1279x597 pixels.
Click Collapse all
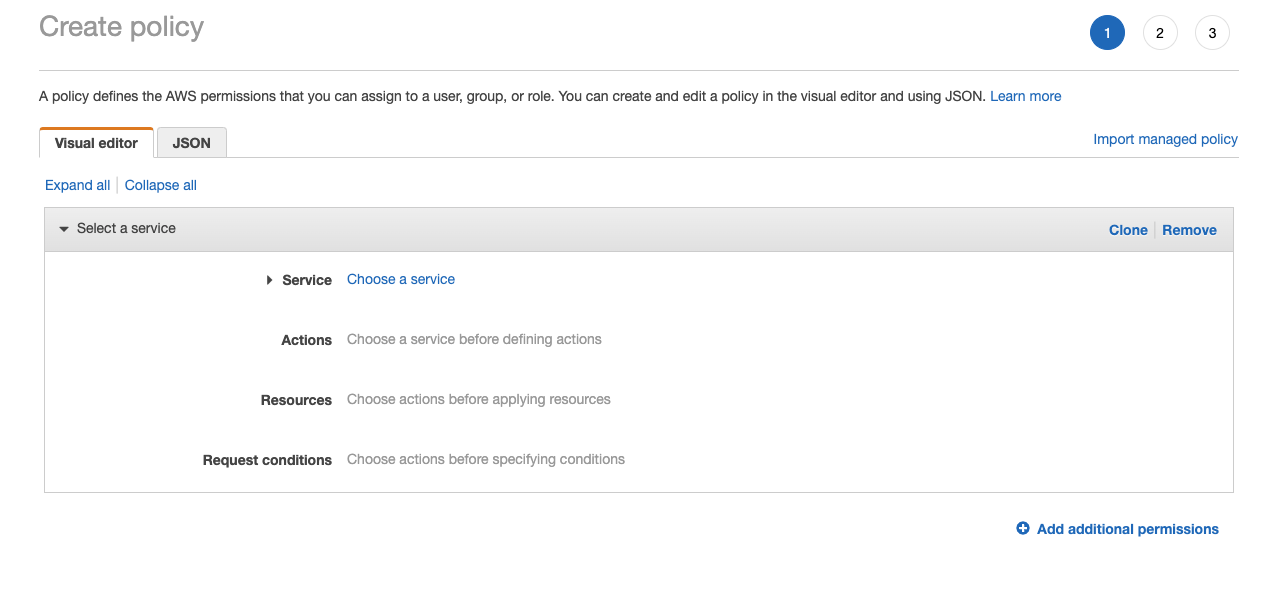click(161, 185)
